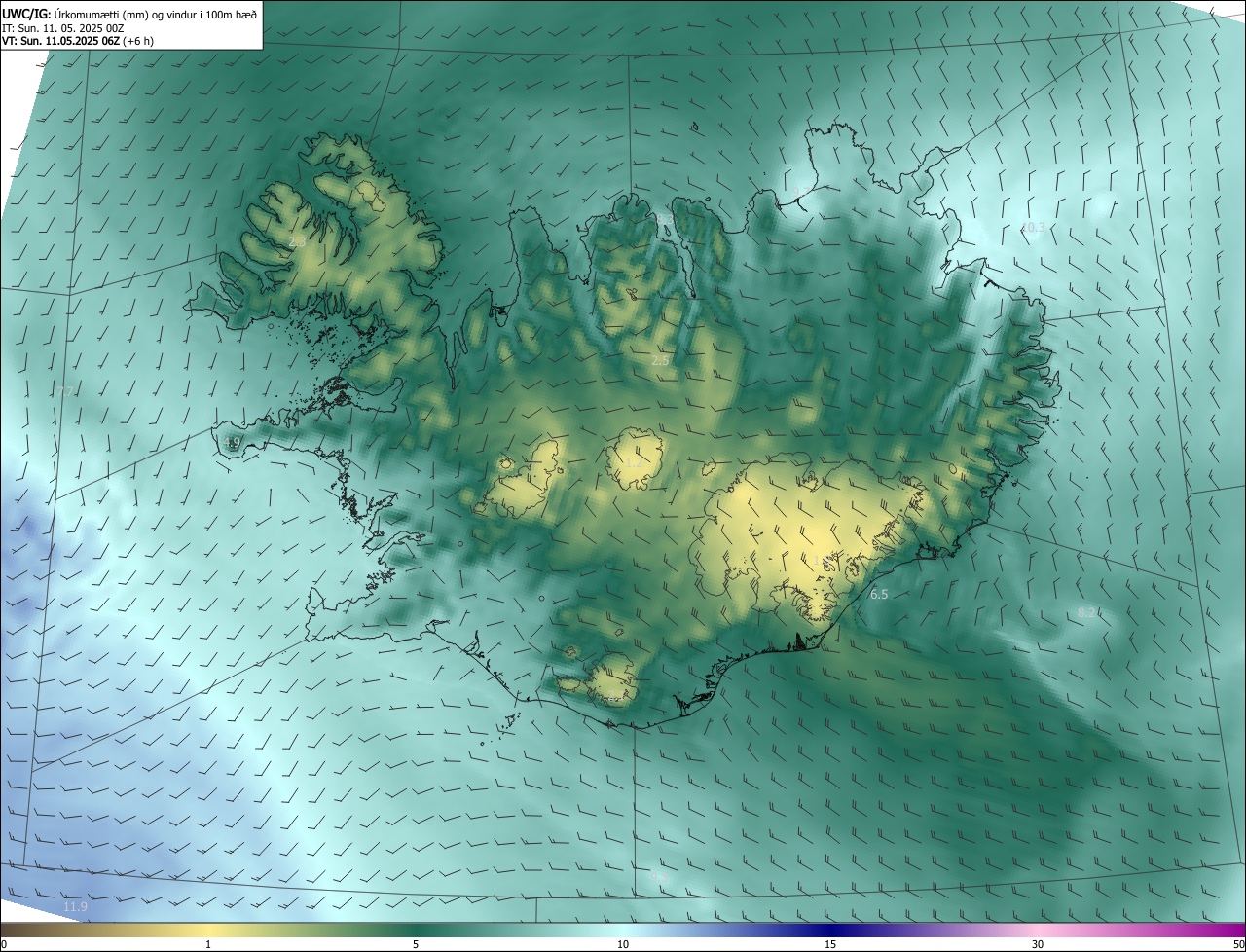The image size is (1246, 952).
Task: Click the 1 tick label on the colorbar
Action: tap(208, 944)
